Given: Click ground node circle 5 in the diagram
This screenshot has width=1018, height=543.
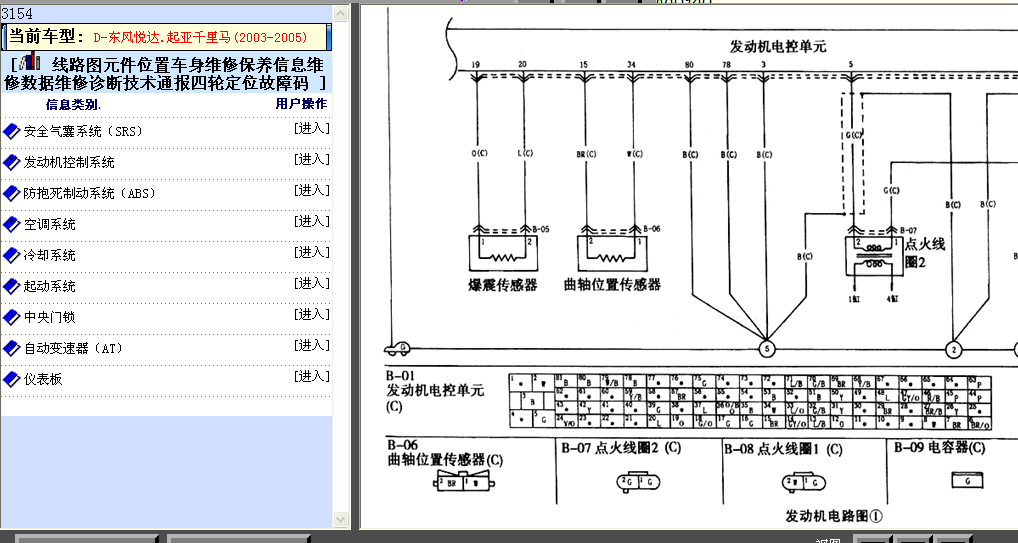Looking at the screenshot, I should [x=767, y=349].
